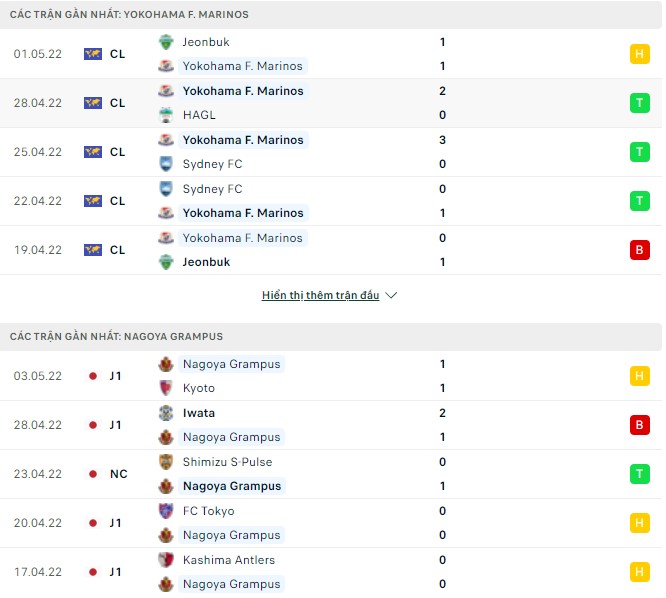Screen dimensions: 666x598
Task: Click the FC Tokyo crest icon
Action: pos(166,511)
